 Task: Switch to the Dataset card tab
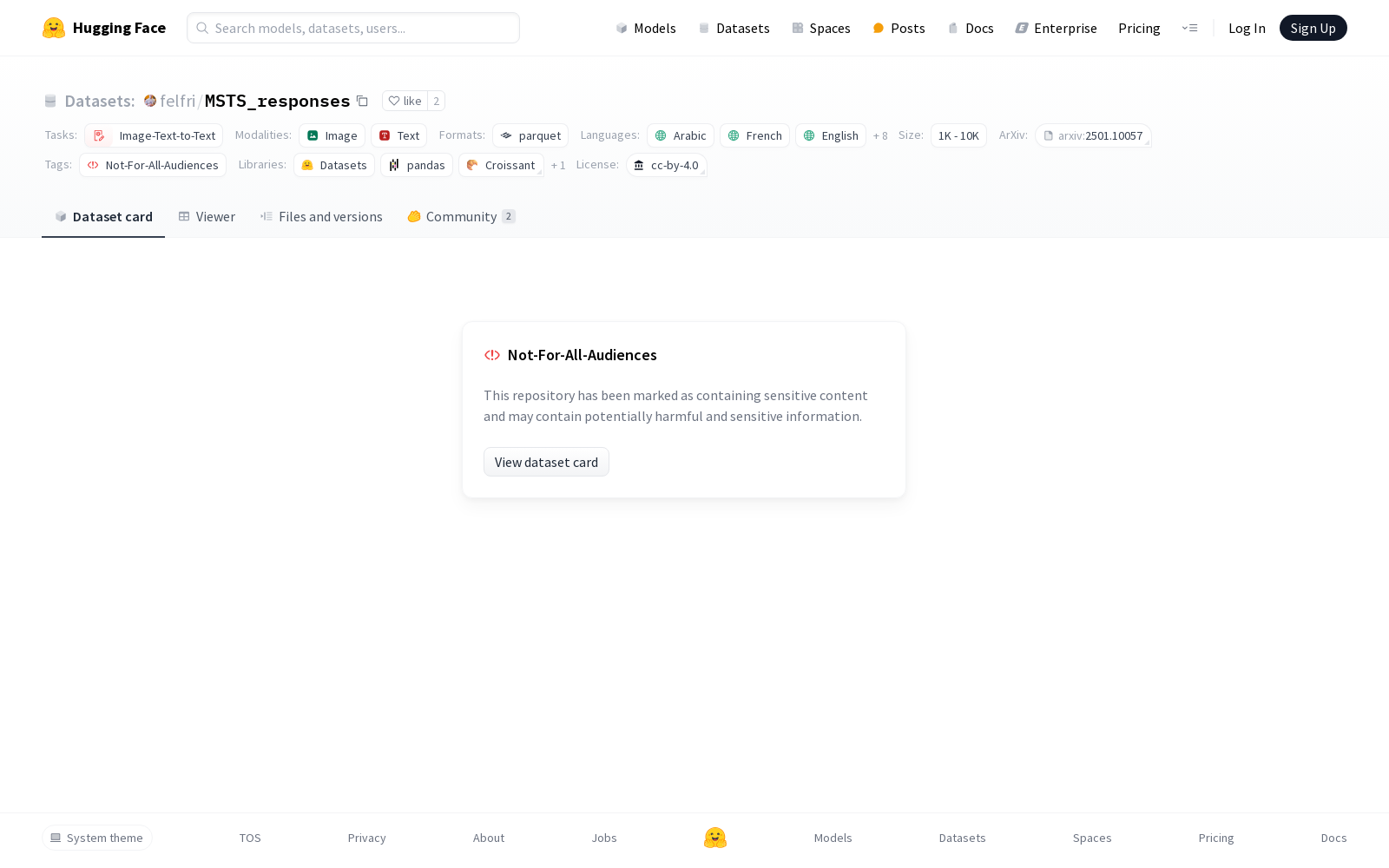pyautogui.click(x=103, y=217)
